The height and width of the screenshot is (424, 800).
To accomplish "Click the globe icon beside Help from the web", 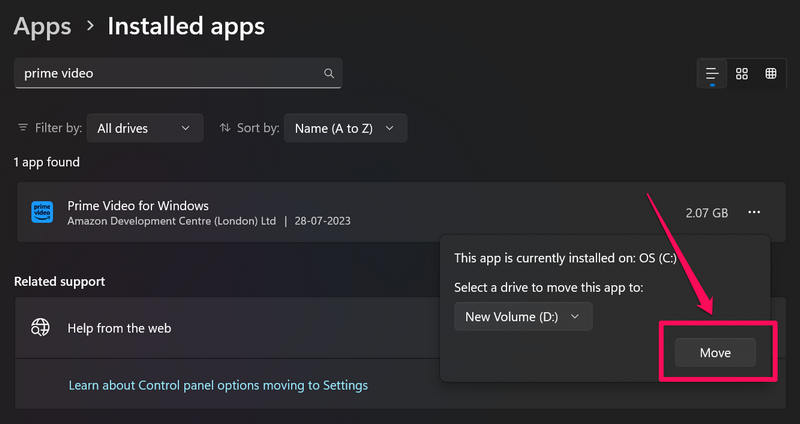I will 41,327.
